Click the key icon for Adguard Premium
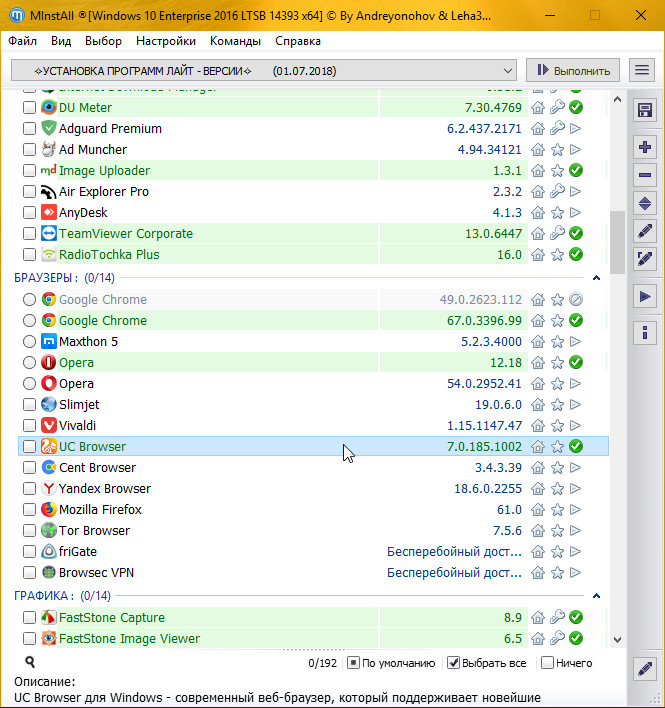Screen dimensions: 665x708 point(557,128)
